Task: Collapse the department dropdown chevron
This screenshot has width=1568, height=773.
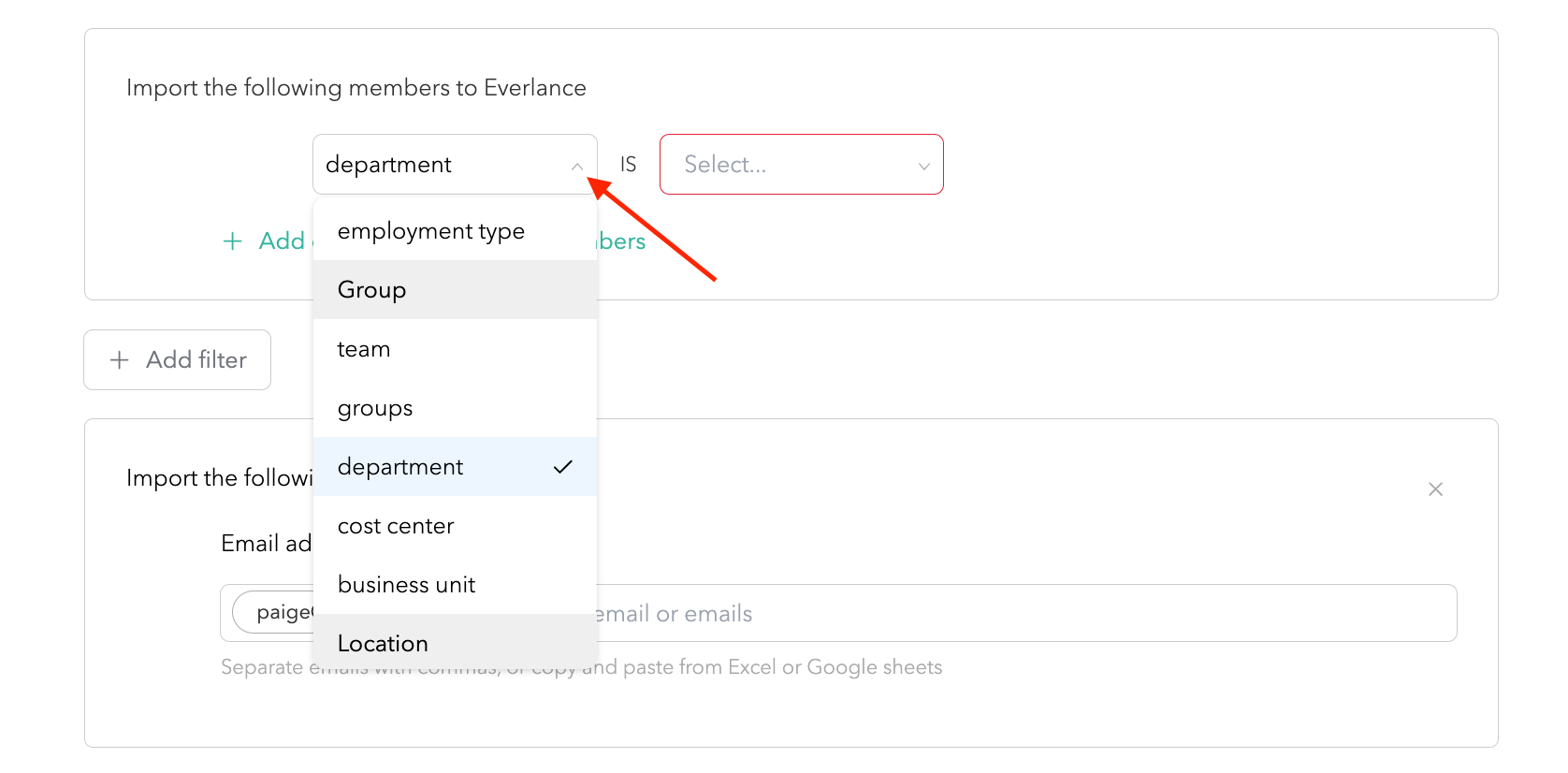Action: pyautogui.click(x=577, y=167)
